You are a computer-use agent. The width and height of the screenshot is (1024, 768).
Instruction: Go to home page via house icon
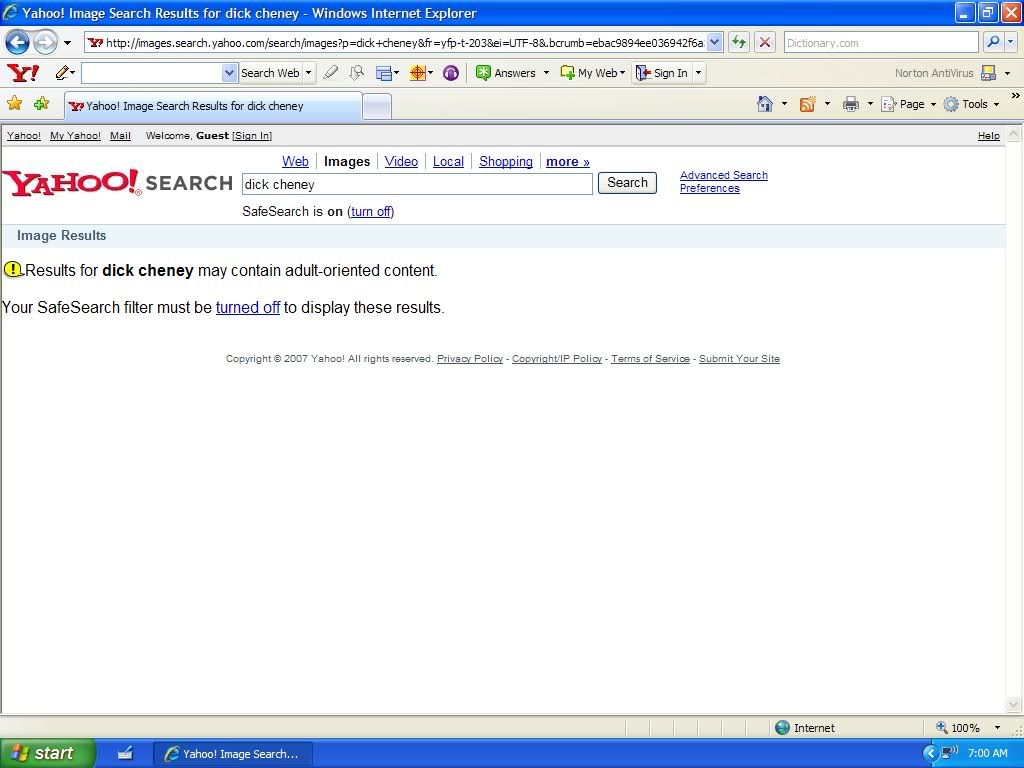(764, 104)
